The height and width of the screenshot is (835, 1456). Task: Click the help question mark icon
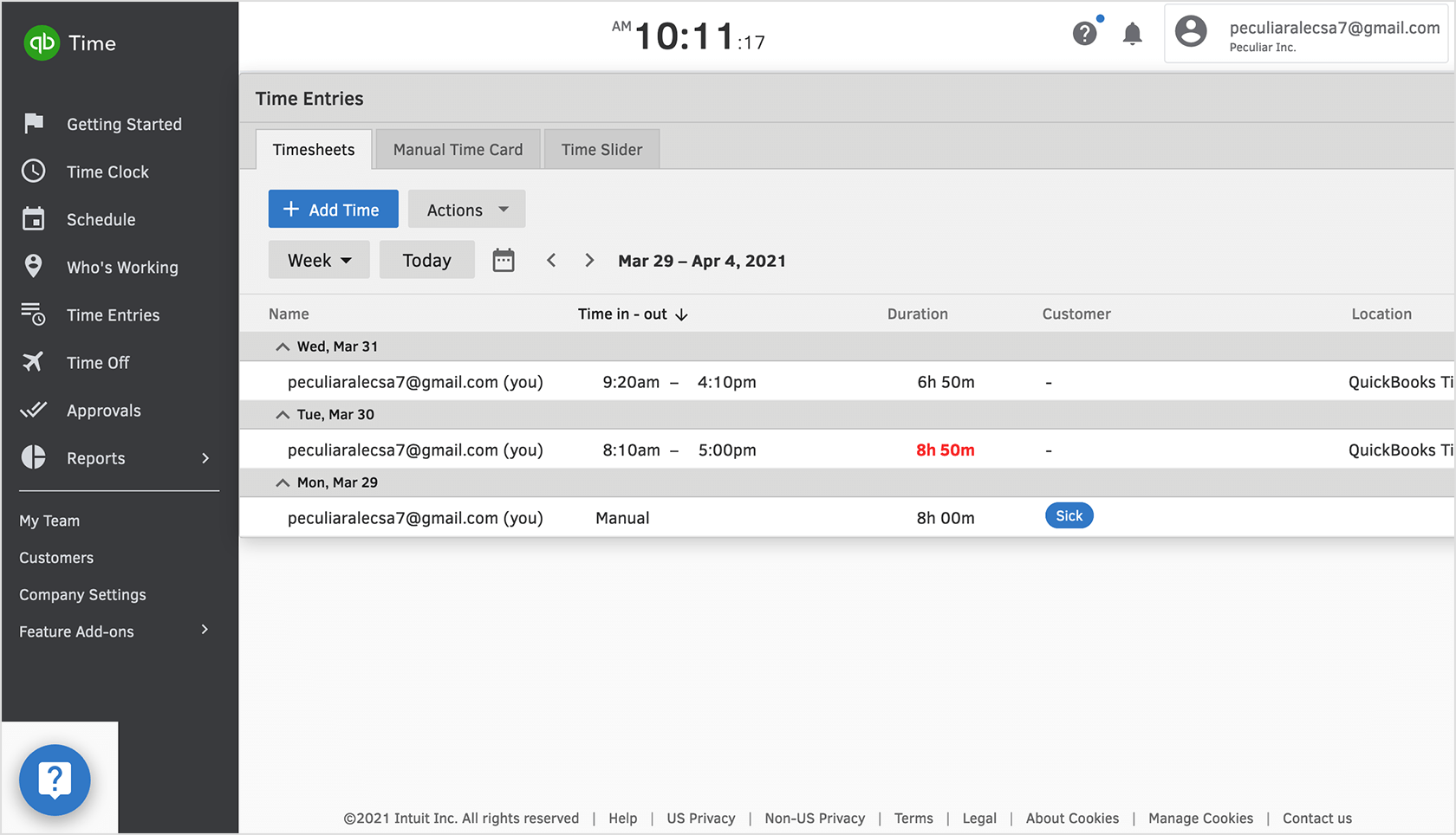1084,33
